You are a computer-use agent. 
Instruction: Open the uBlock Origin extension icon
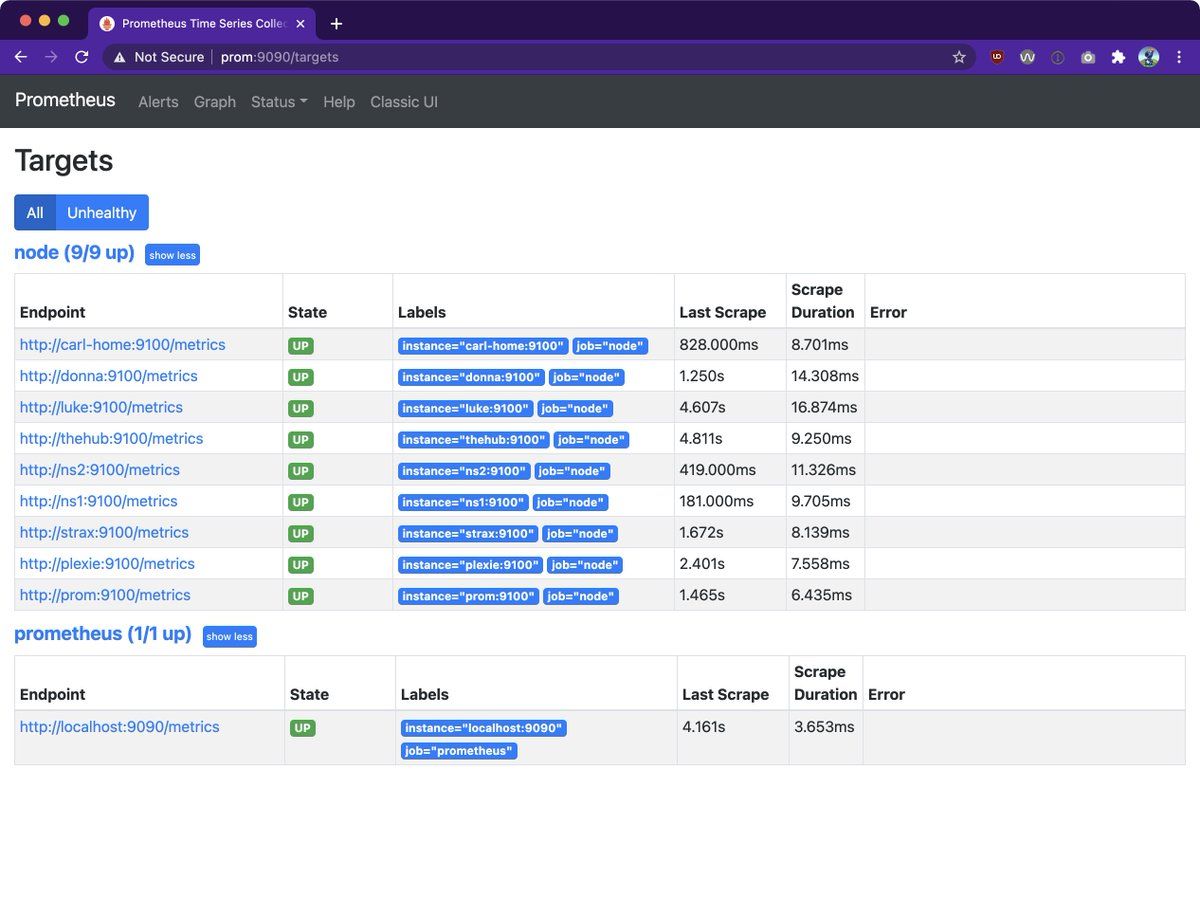[997, 57]
